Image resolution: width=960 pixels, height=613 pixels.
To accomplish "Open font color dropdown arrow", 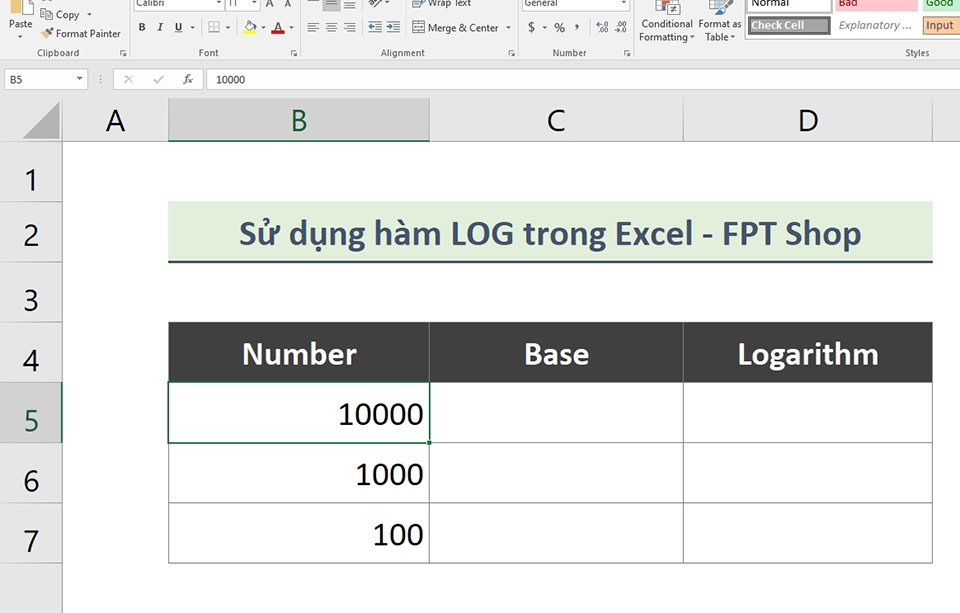I will click(291, 28).
